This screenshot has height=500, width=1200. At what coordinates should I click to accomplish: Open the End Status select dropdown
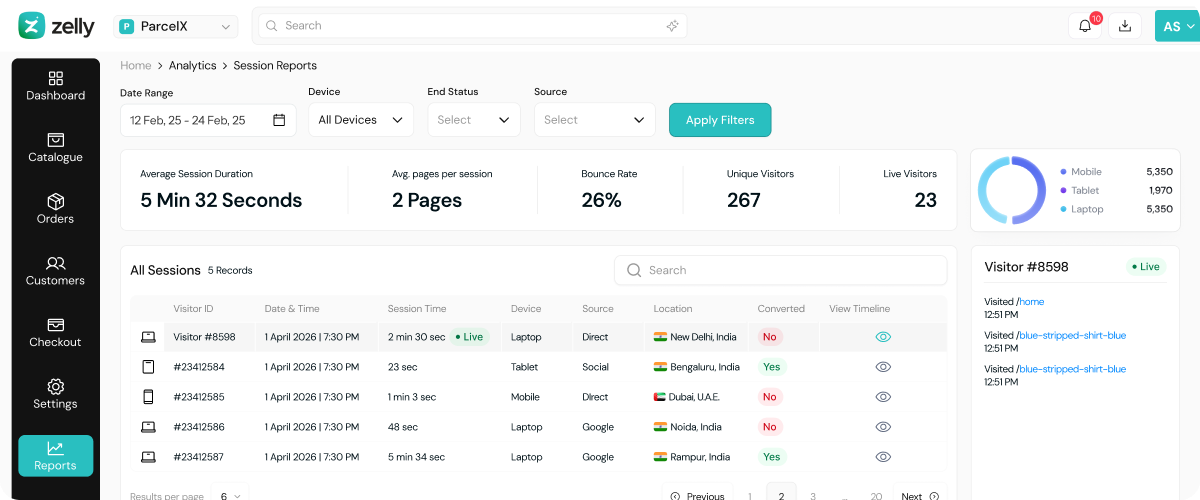474,120
